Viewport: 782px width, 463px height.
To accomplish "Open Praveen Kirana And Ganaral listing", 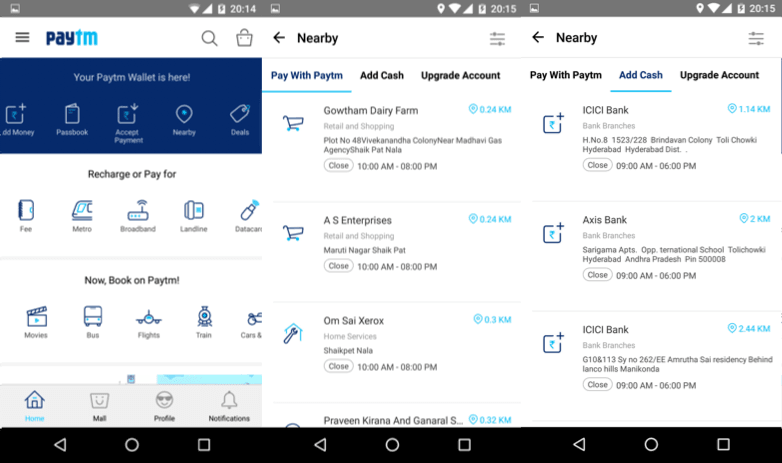I will pyautogui.click(x=392, y=417).
